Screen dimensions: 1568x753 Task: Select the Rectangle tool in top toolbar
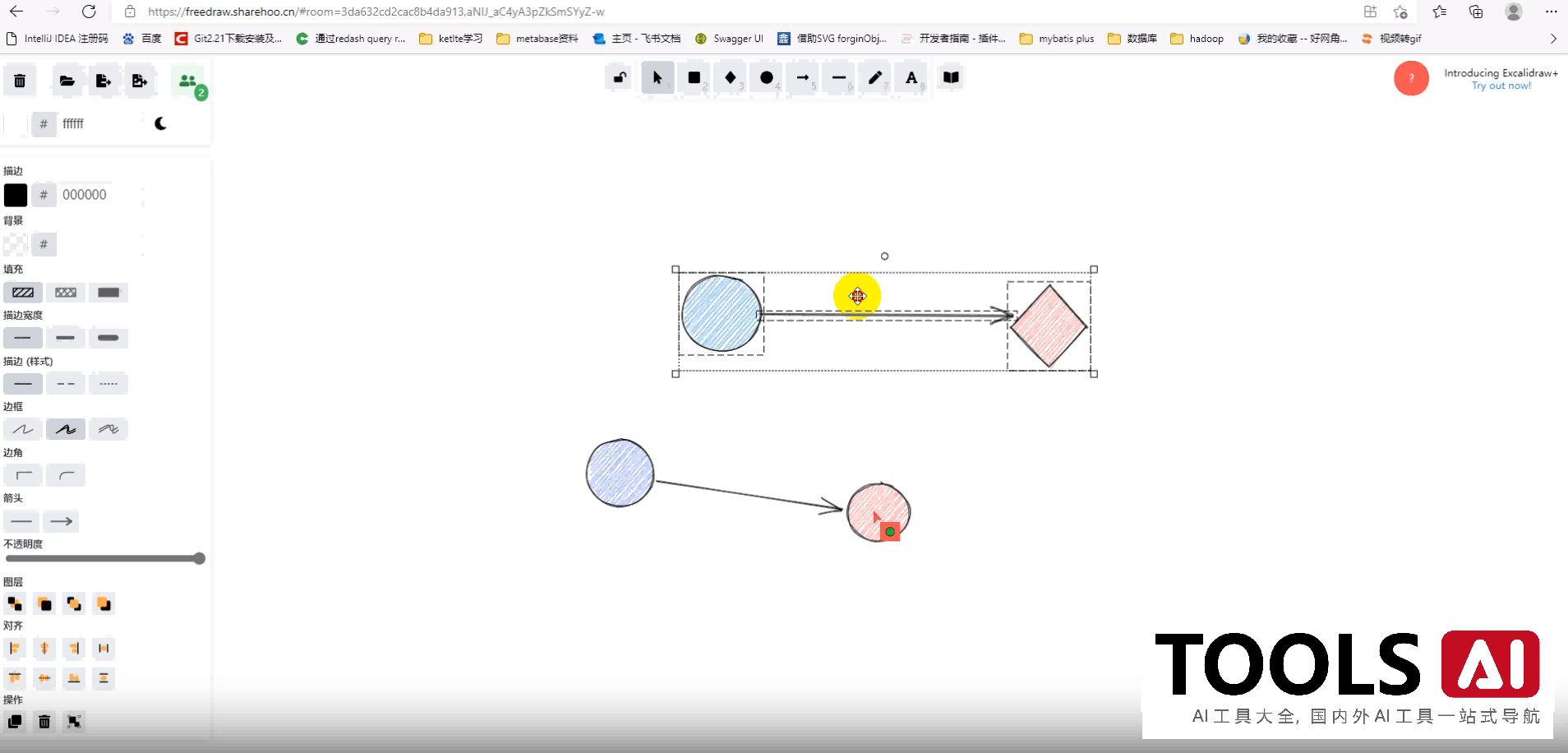tap(694, 78)
